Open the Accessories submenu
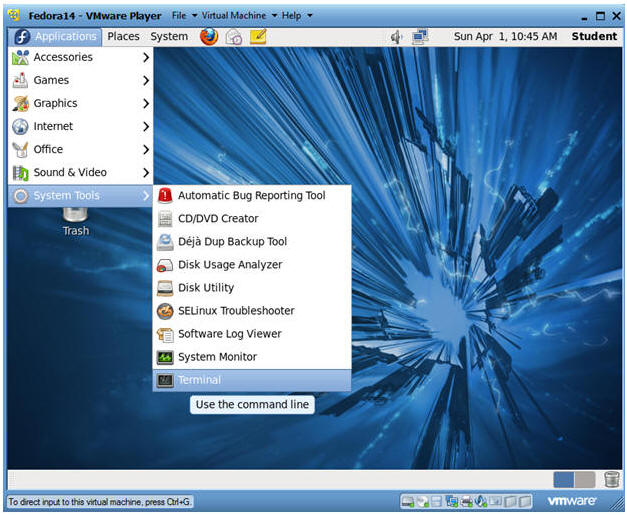This screenshot has height=515, width=627. 80,58
